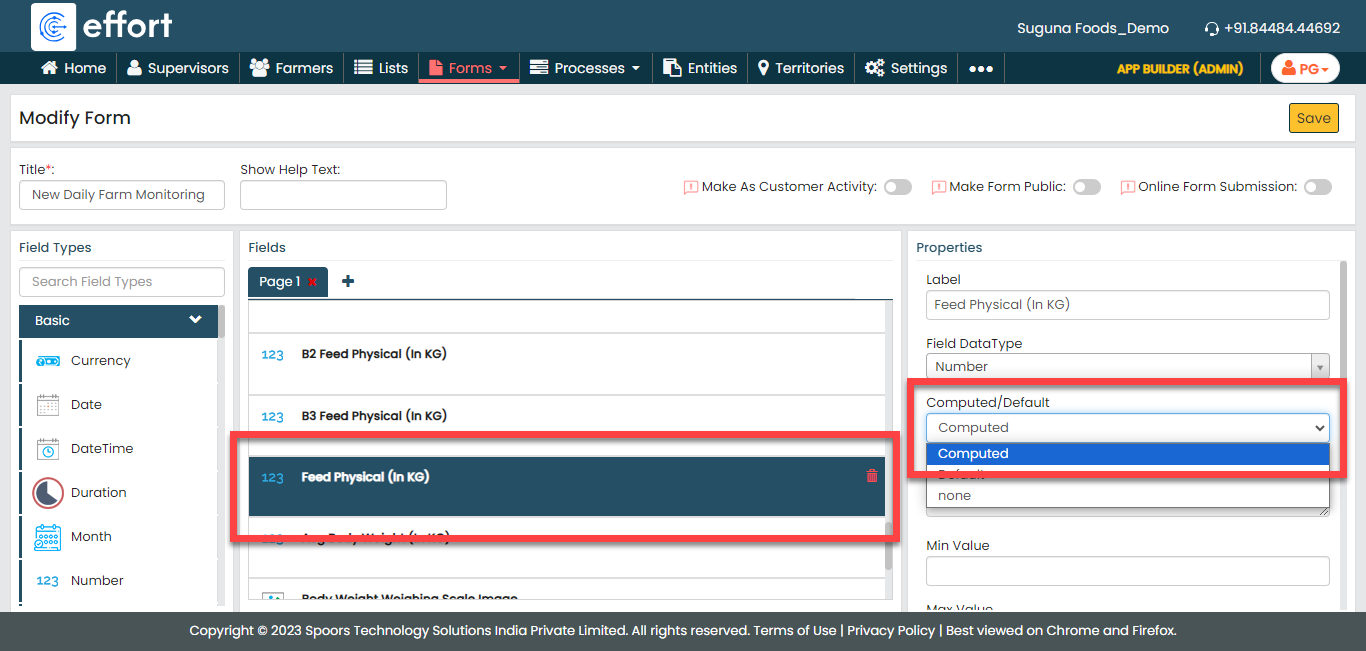Open the Privacy Policy link

tap(890, 631)
